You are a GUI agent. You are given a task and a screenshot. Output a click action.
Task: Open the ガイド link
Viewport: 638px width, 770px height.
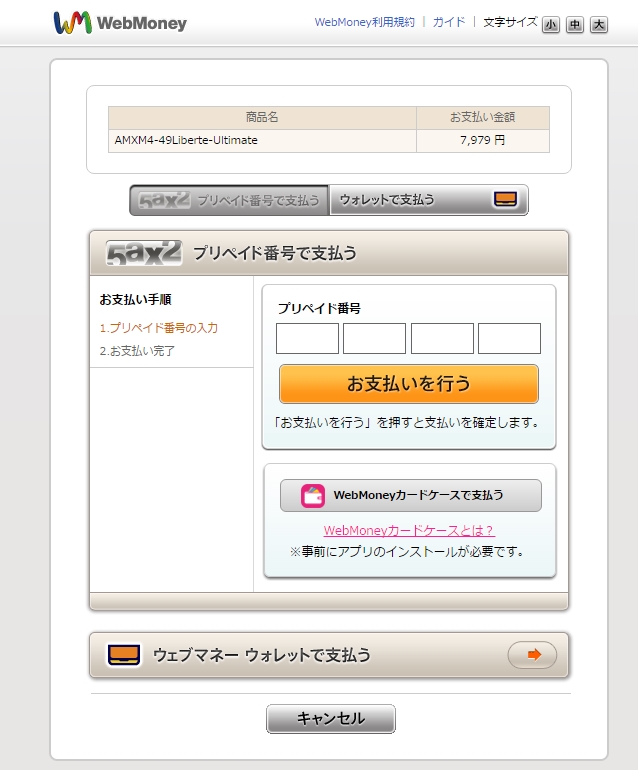[449, 22]
